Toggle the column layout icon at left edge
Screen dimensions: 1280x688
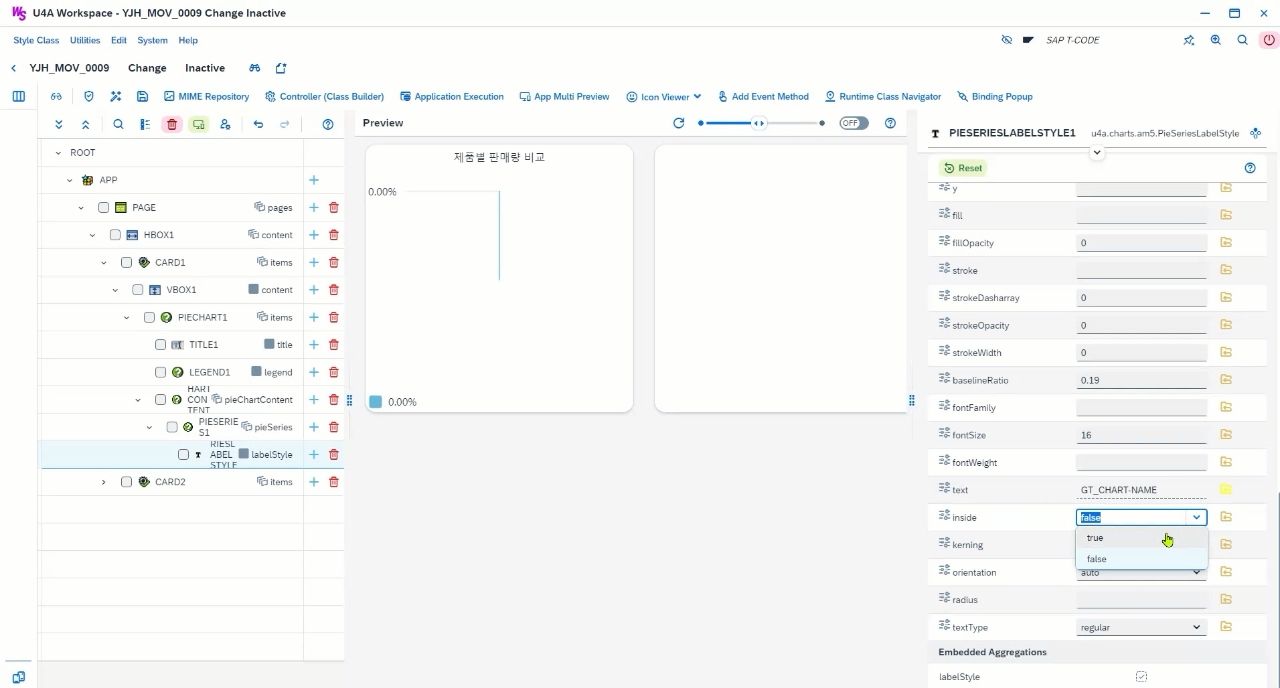(18, 97)
